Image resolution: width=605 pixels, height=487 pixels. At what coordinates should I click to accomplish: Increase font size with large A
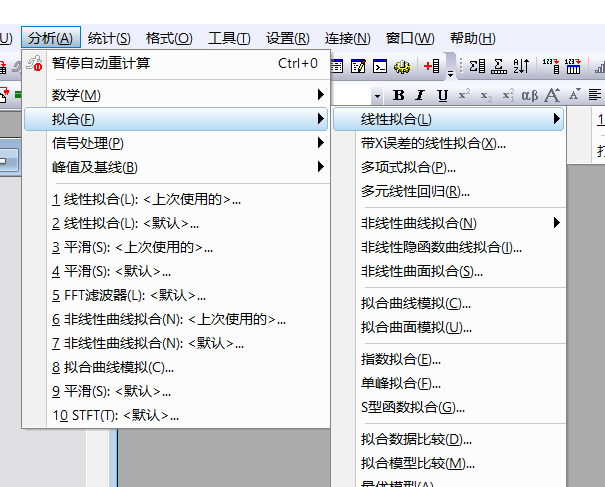(552, 95)
